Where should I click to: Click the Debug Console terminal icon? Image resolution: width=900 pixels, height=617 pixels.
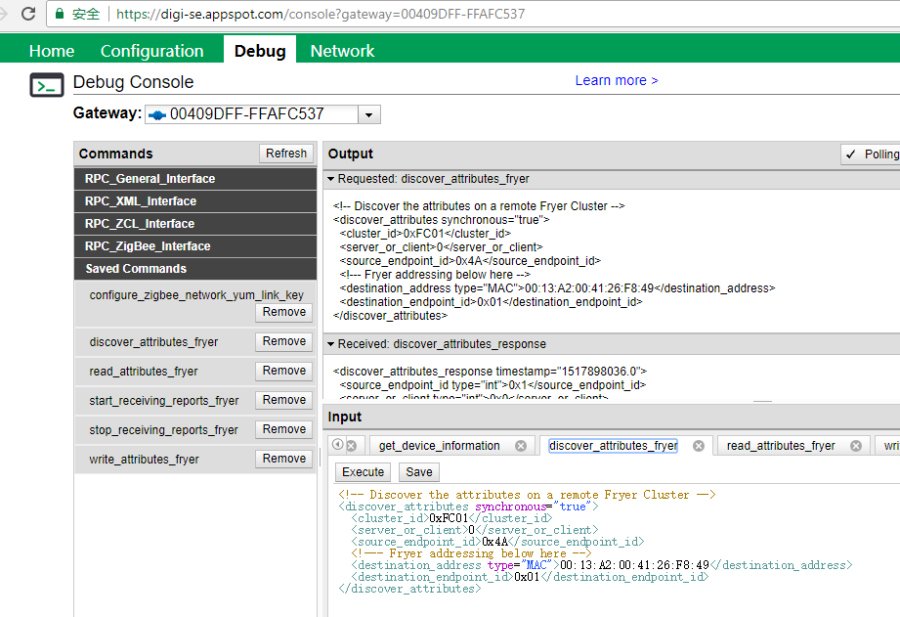point(46,86)
